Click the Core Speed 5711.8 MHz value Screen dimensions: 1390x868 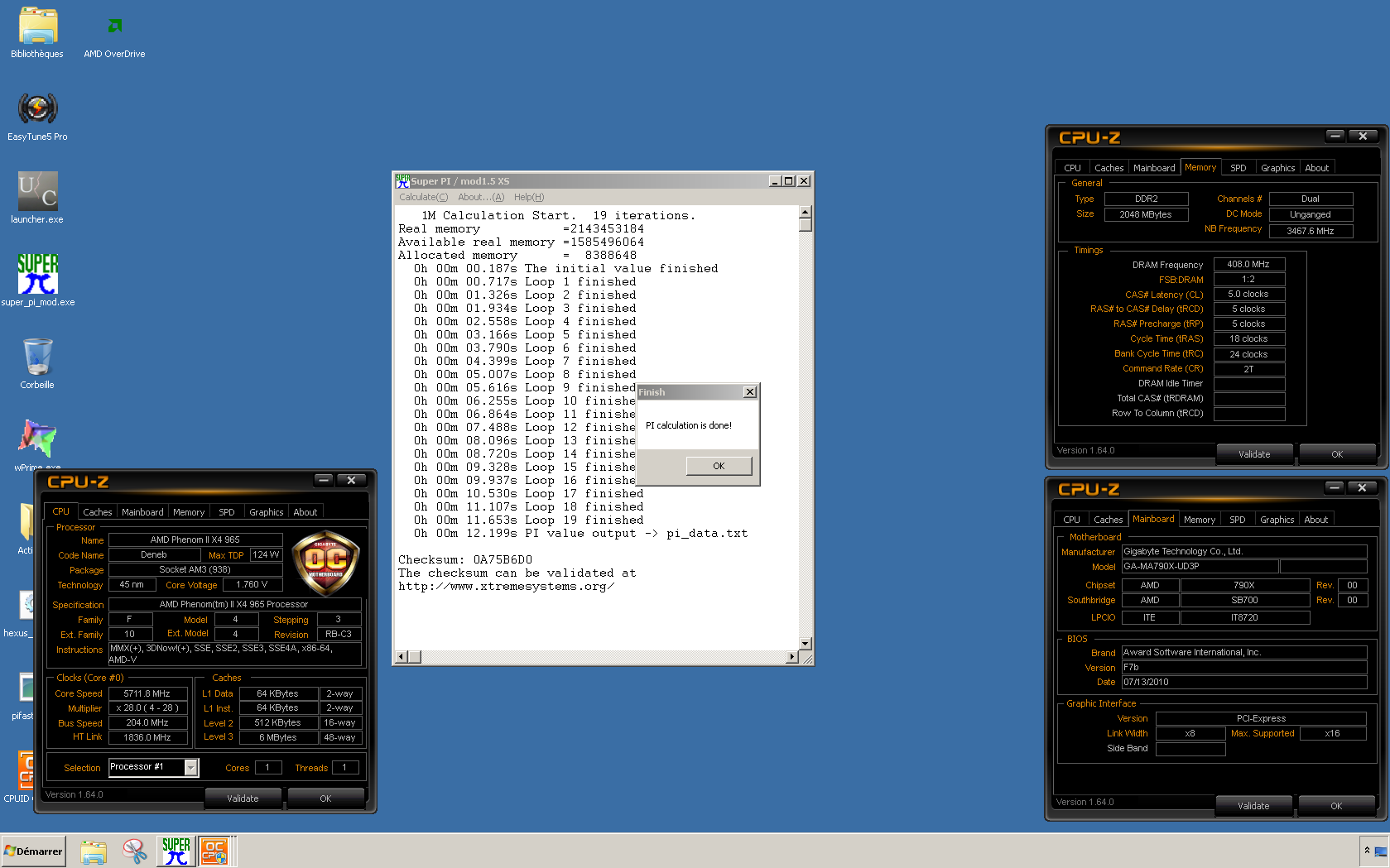pos(147,693)
